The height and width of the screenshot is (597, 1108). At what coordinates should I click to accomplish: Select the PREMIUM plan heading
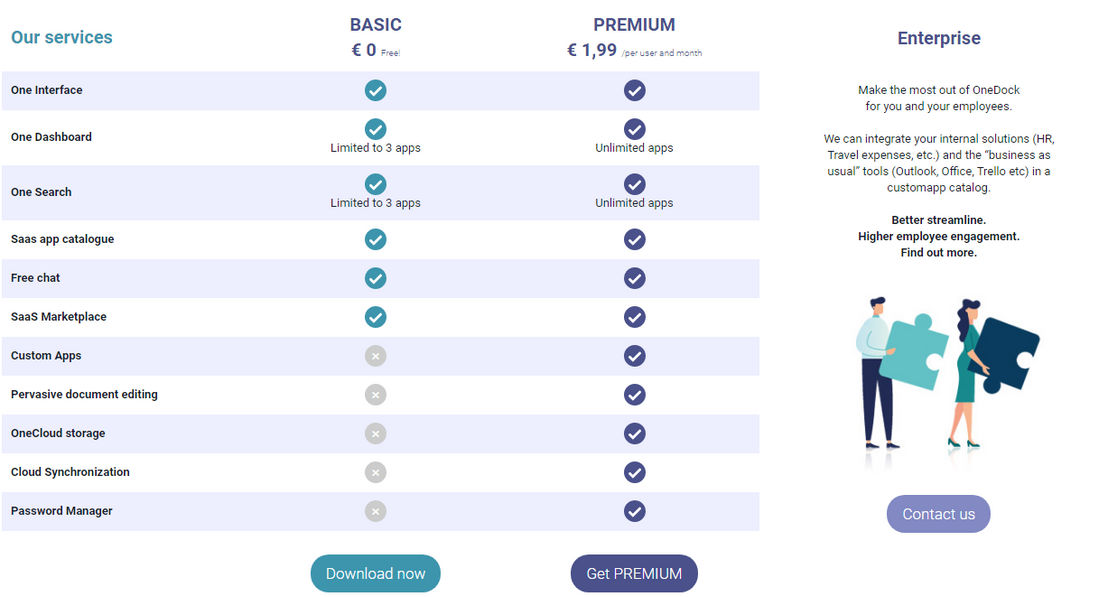tap(634, 25)
